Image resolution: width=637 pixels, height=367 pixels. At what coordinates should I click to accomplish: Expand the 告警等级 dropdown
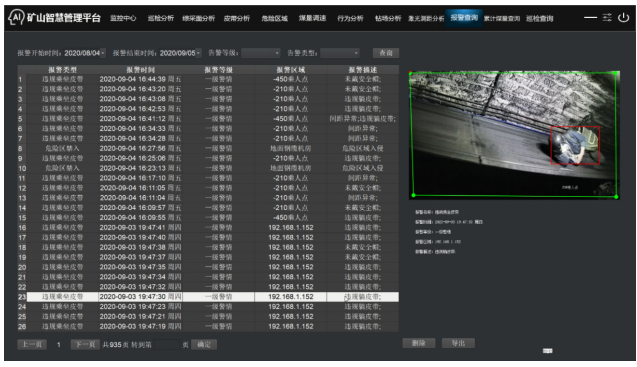(261, 53)
